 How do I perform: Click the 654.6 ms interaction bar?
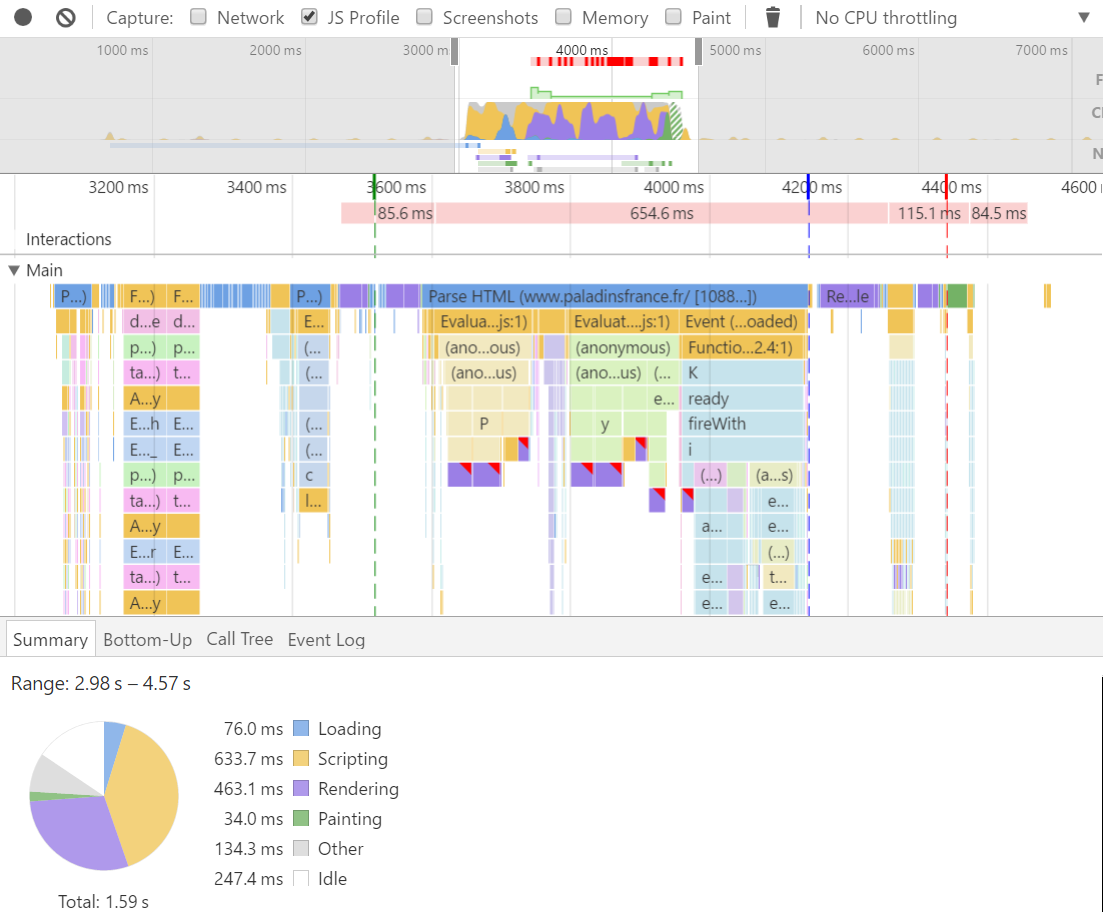(x=661, y=213)
